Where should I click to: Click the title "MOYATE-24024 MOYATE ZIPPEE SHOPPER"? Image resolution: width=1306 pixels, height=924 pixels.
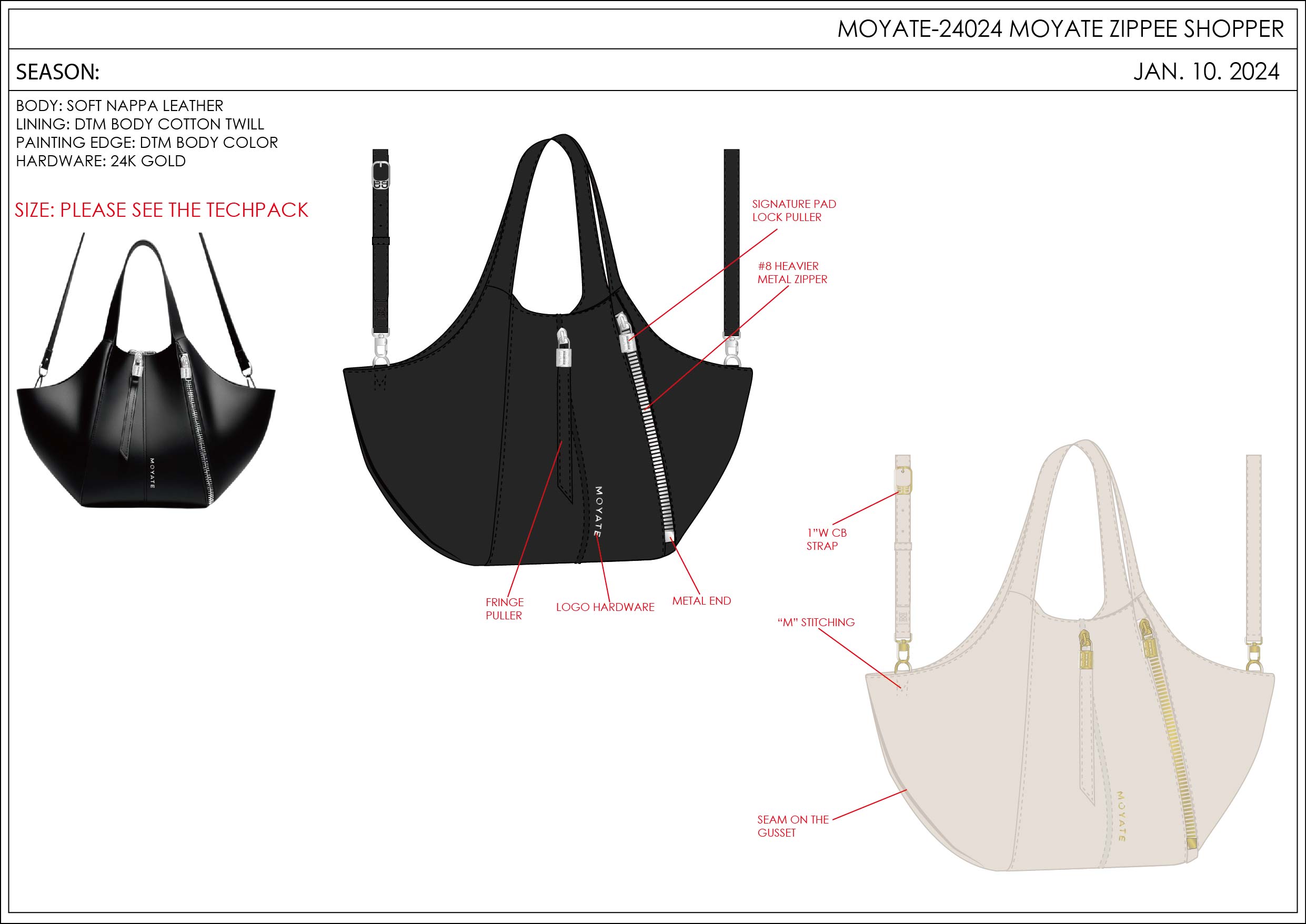(1060, 29)
